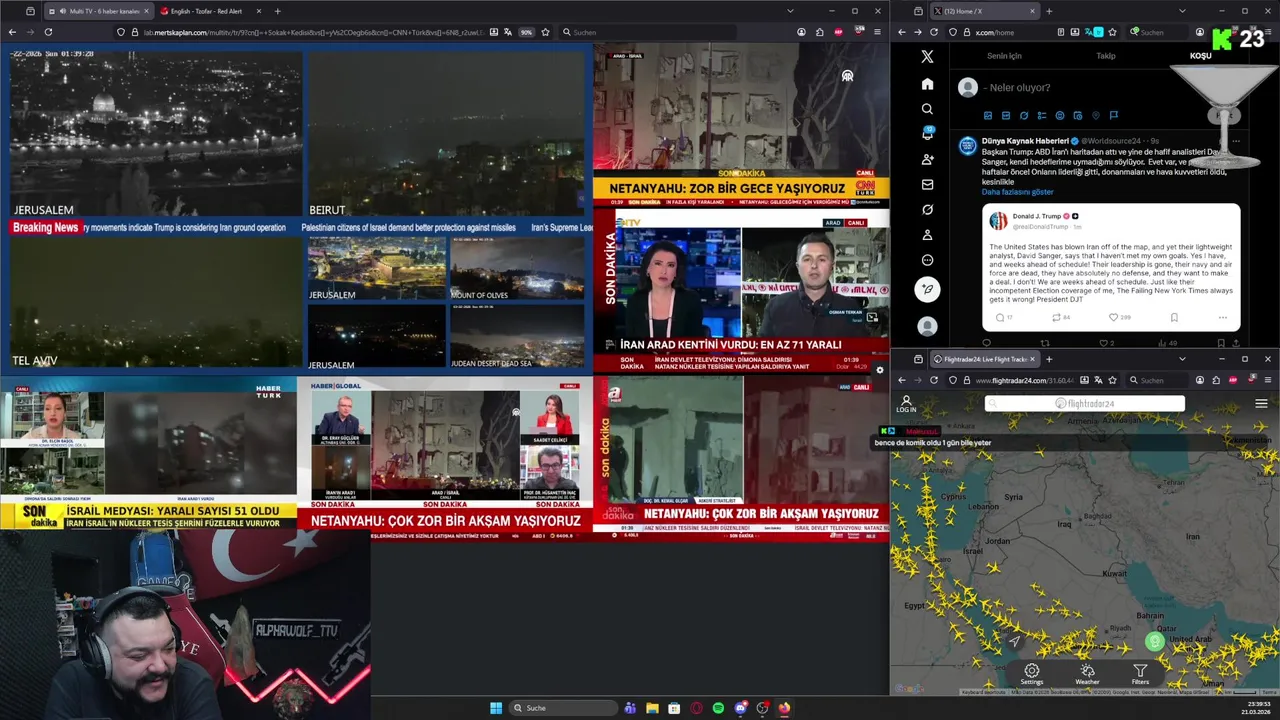Open the gear icon beside the NTV stream
1280x720 pixels.
[x=880, y=370]
